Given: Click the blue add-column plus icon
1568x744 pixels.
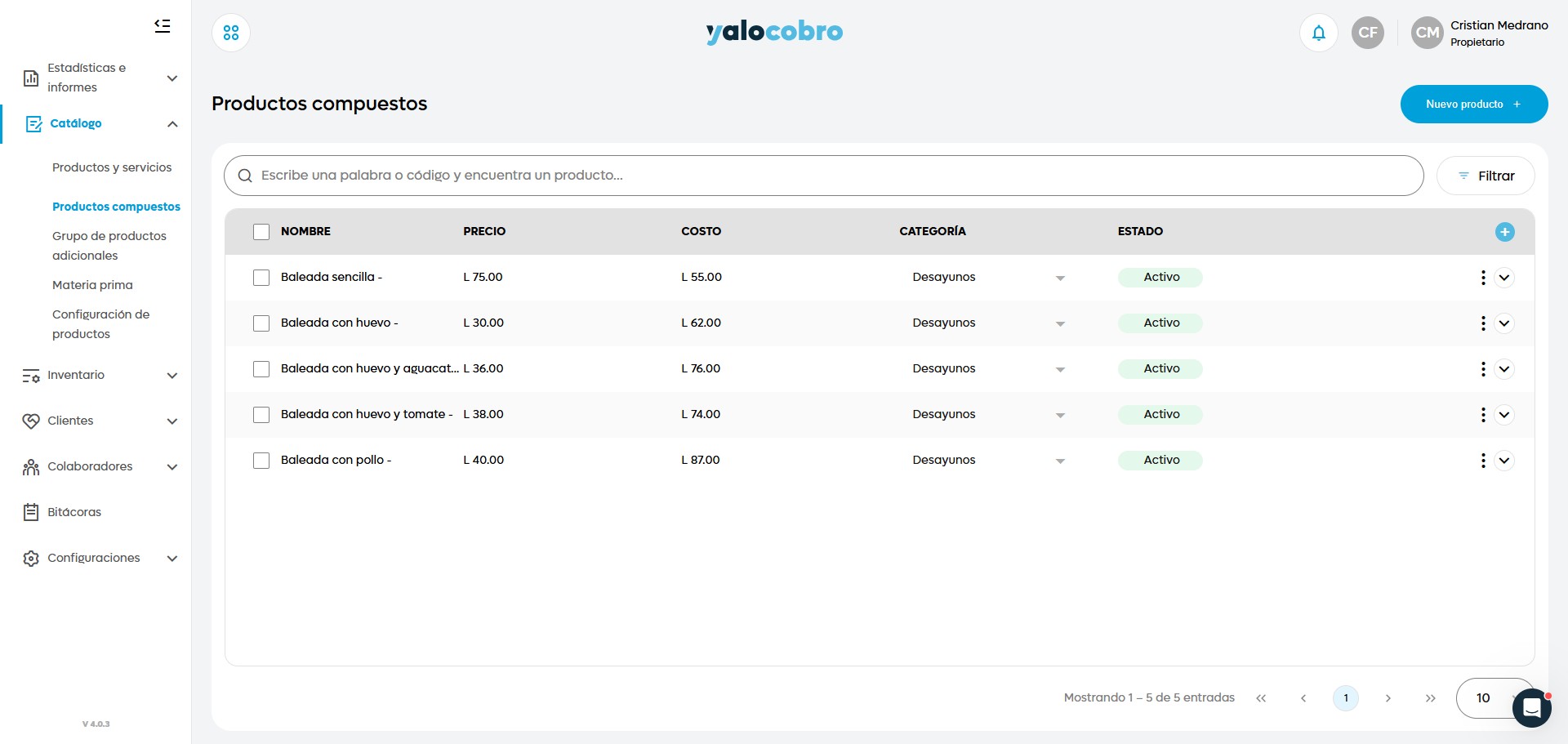Looking at the screenshot, I should [1505, 232].
